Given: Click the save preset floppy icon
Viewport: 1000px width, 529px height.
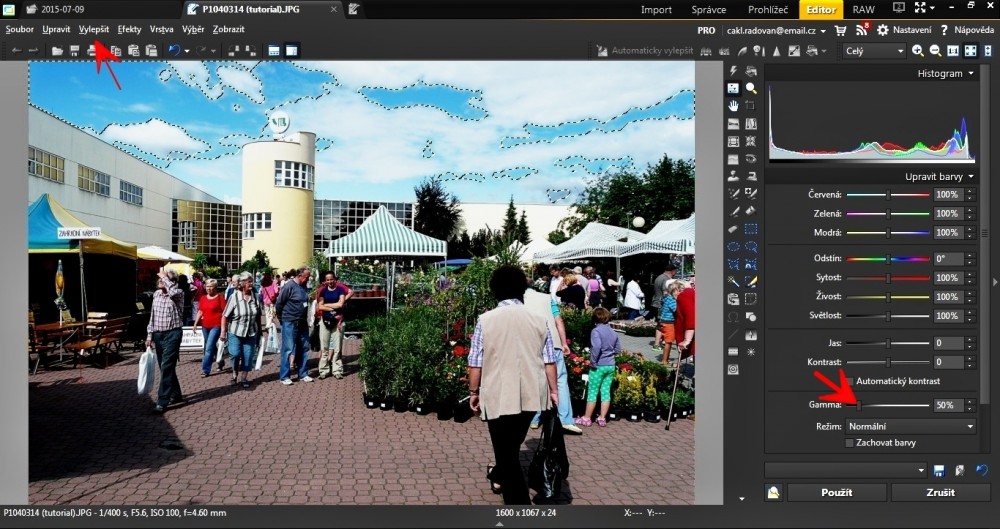Looking at the screenshot, I should tap(939, 470).
